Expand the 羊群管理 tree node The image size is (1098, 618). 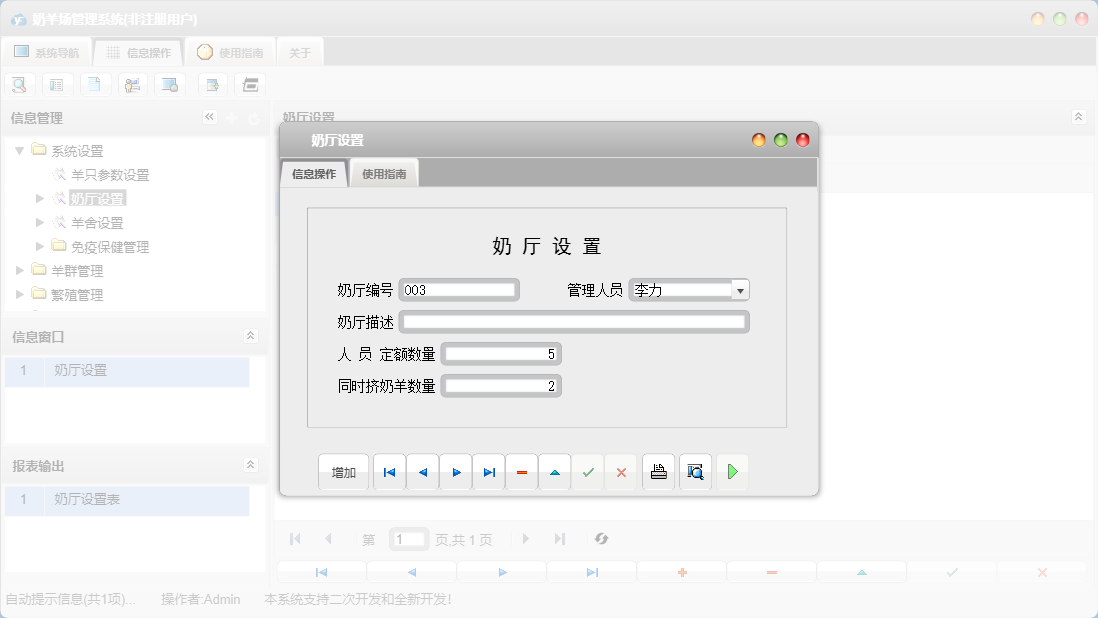pyautogui.click(x=19, y=270)
